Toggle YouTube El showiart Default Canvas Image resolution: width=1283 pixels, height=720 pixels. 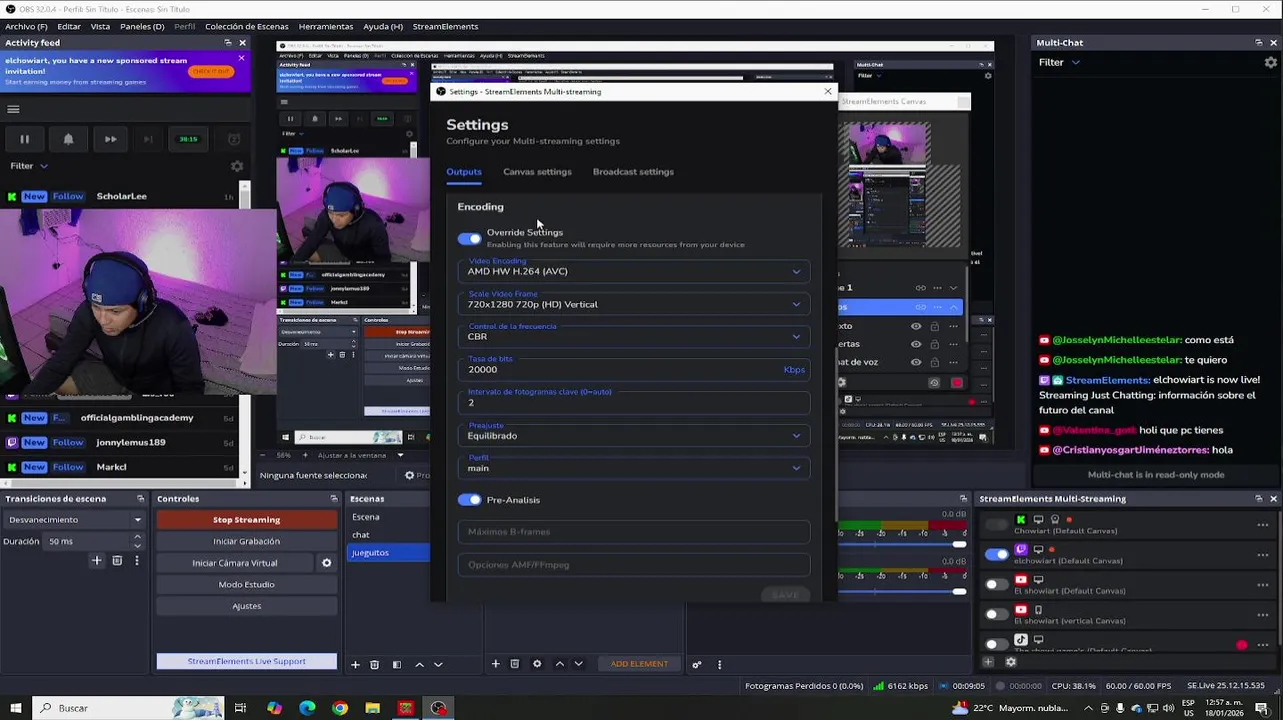coord(996,585)
